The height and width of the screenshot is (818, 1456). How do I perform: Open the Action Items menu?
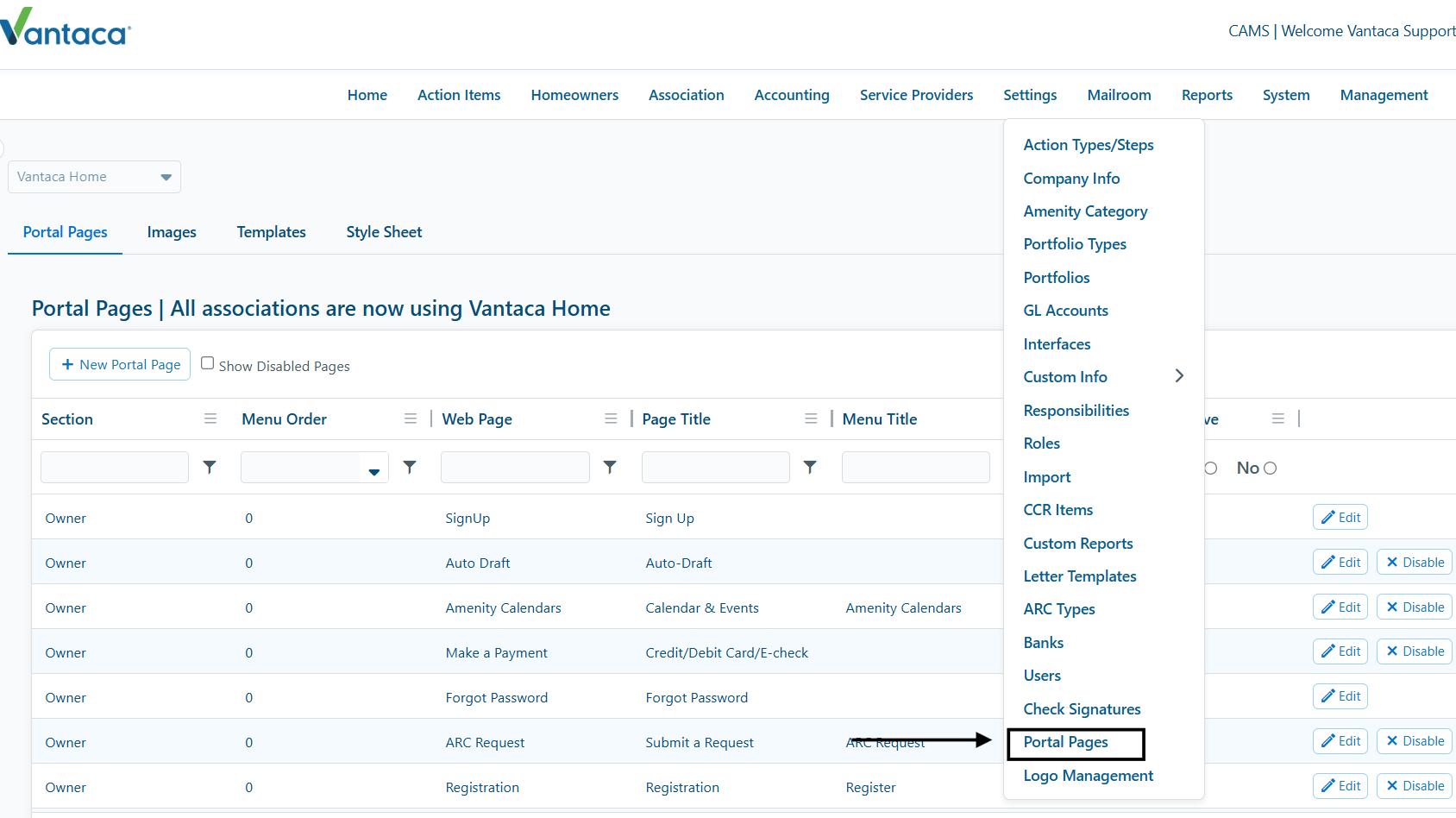click(x=459, y=95)
